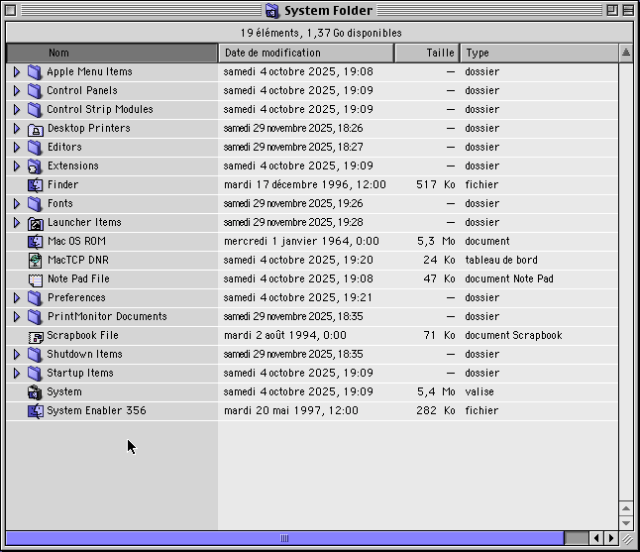Click the Note Pad File icon

point(35,279)
